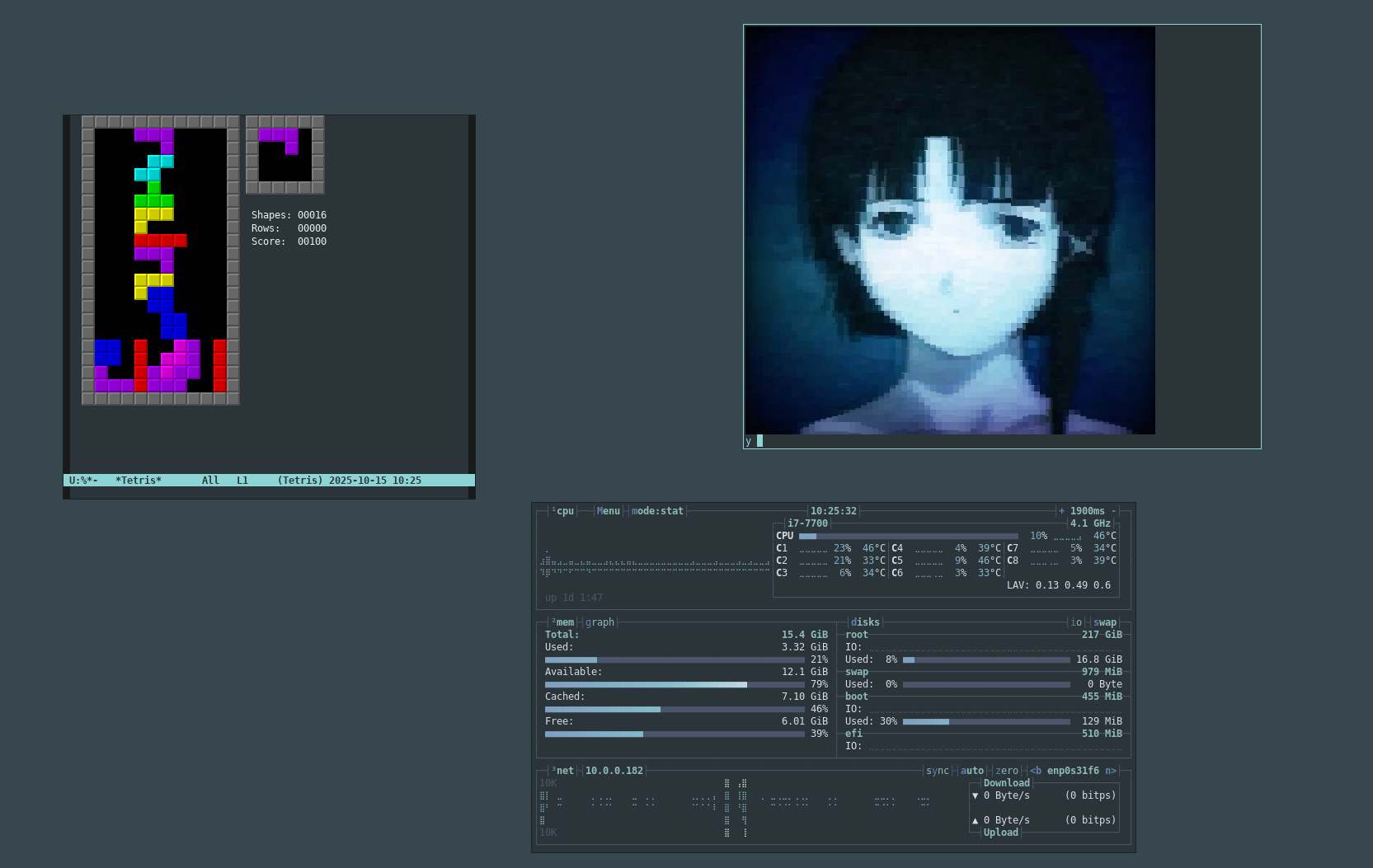The image size is (1373, 868).
Task: Click the efi disk label
Action: [x=853, y=734]
